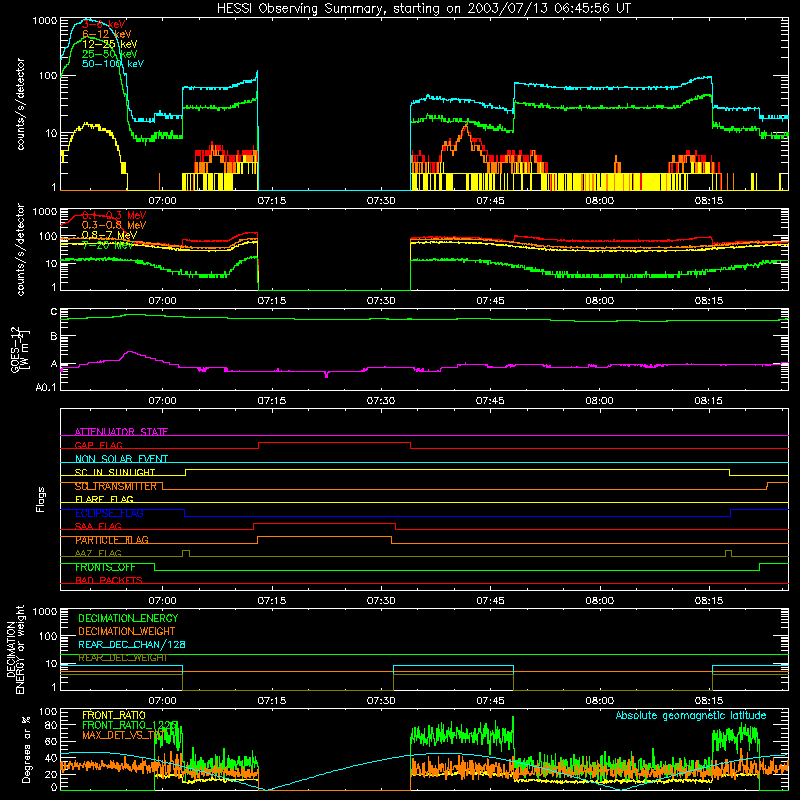
Task: Select the PARTICLE_FLAG label
Action: 112,540
